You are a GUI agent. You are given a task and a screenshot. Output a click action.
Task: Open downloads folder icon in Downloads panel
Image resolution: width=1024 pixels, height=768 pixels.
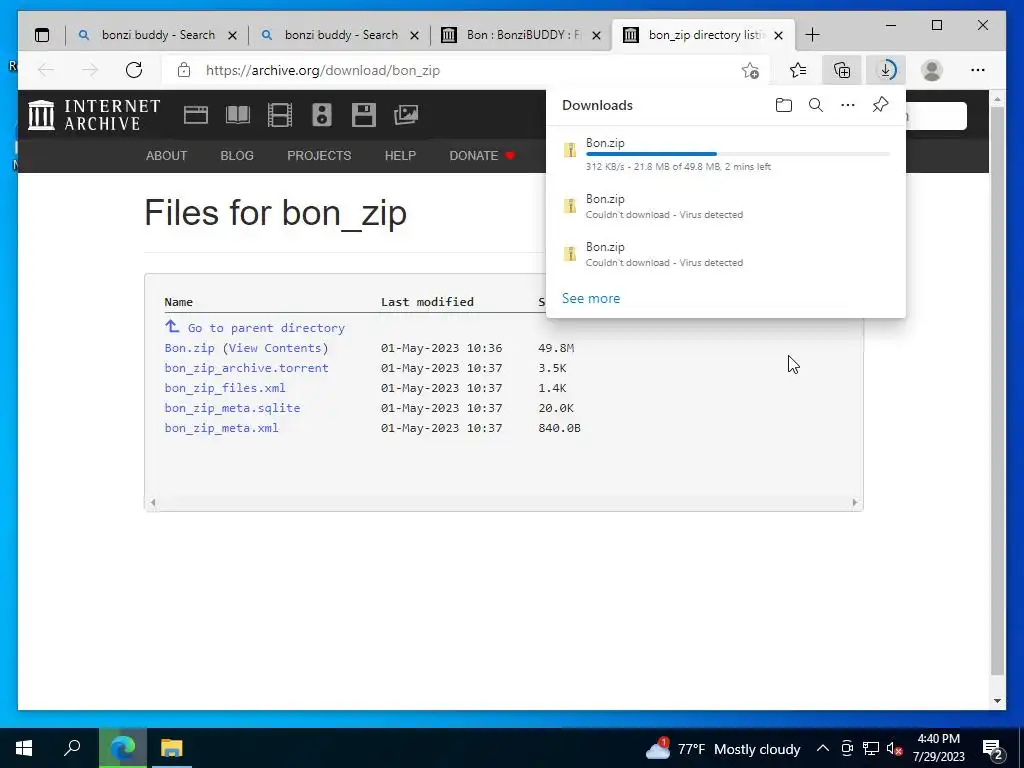coord(784,105)
